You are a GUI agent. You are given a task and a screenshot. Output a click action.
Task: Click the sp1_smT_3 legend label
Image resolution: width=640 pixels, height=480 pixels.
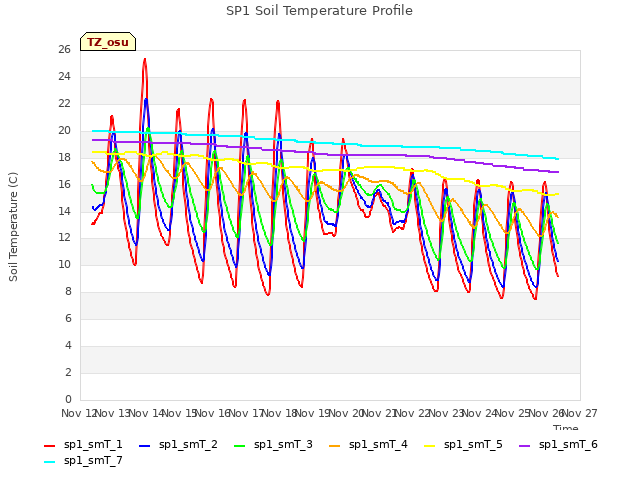tap(283, 444)
